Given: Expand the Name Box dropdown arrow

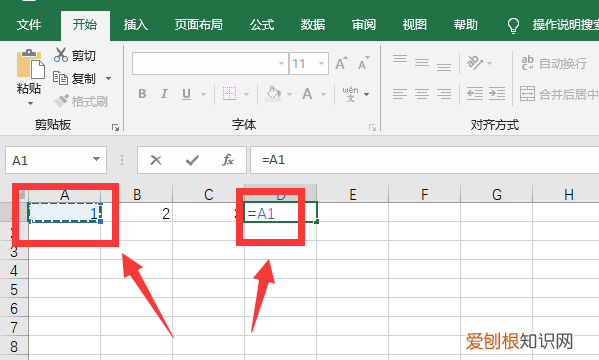Looking at the screenshot, I should point(96,159).
